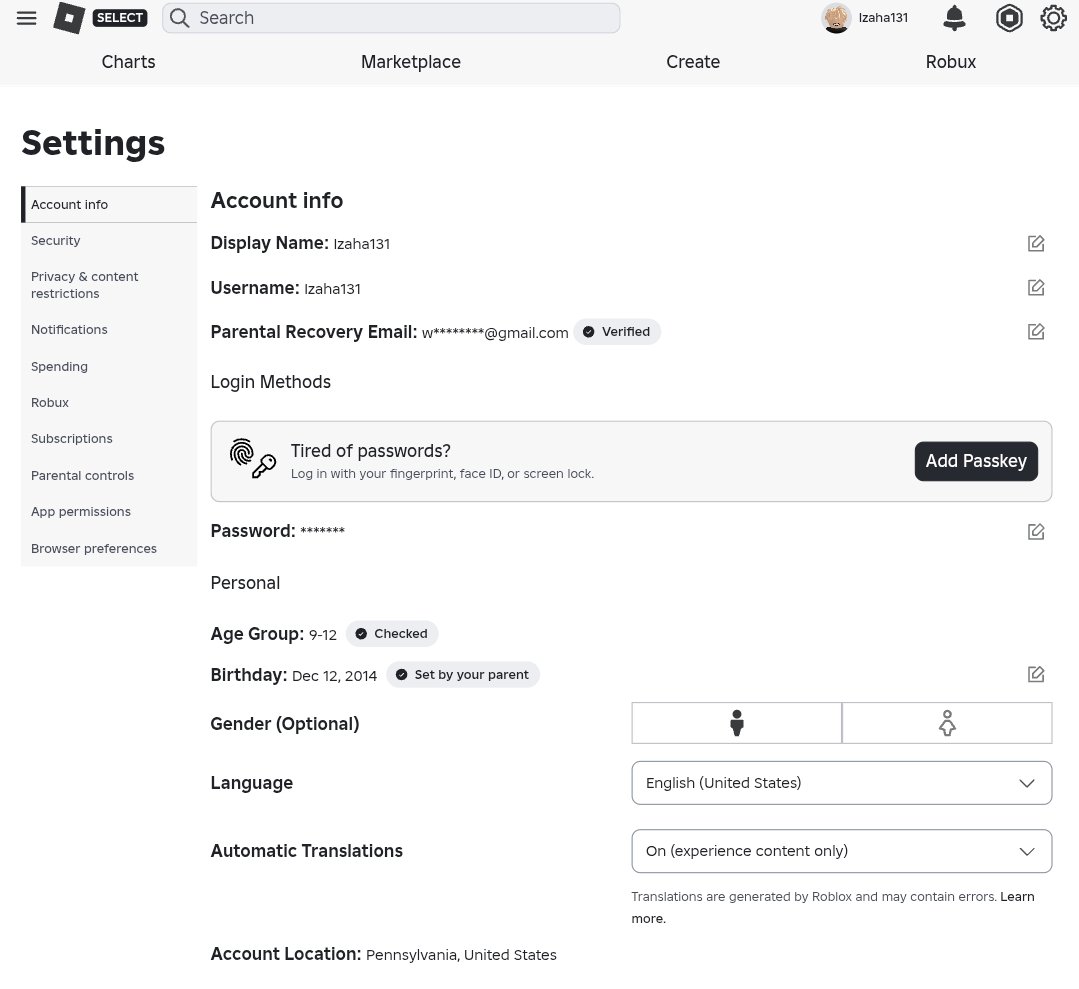The image size is (1079, 989).
Task: Click the Izaha131 profile name in header
Action: click(x=883, y=18)
